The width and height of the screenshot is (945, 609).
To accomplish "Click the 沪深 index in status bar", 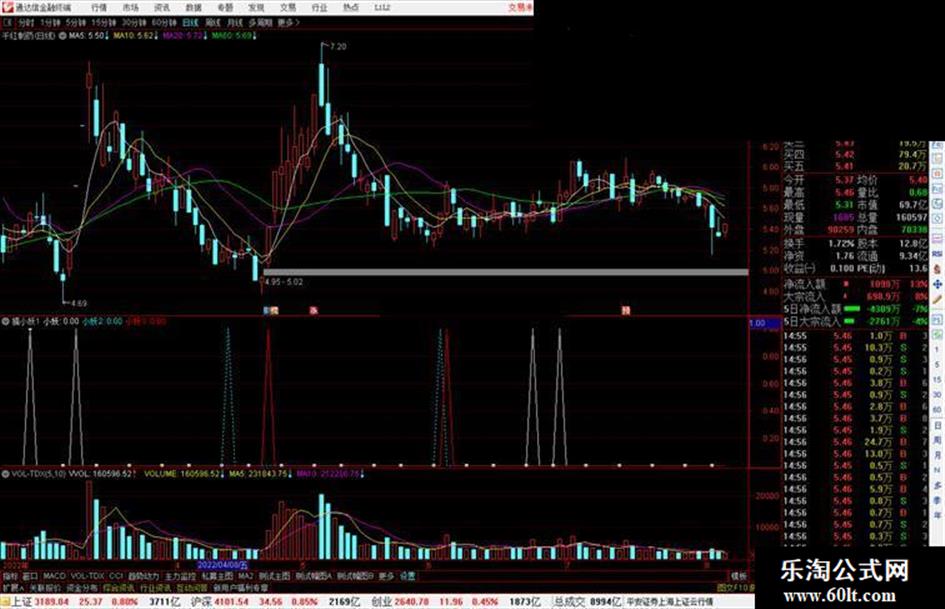I will click(200, 602).
